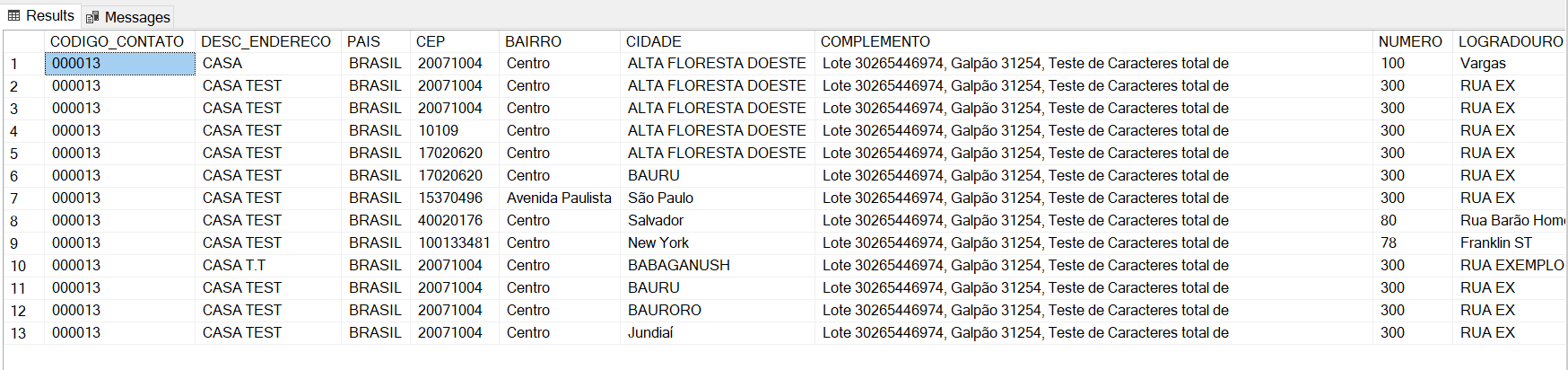This screenshot has height=370, width=1568.
Task: Click the New York city cell
Action: coord(658,242)
